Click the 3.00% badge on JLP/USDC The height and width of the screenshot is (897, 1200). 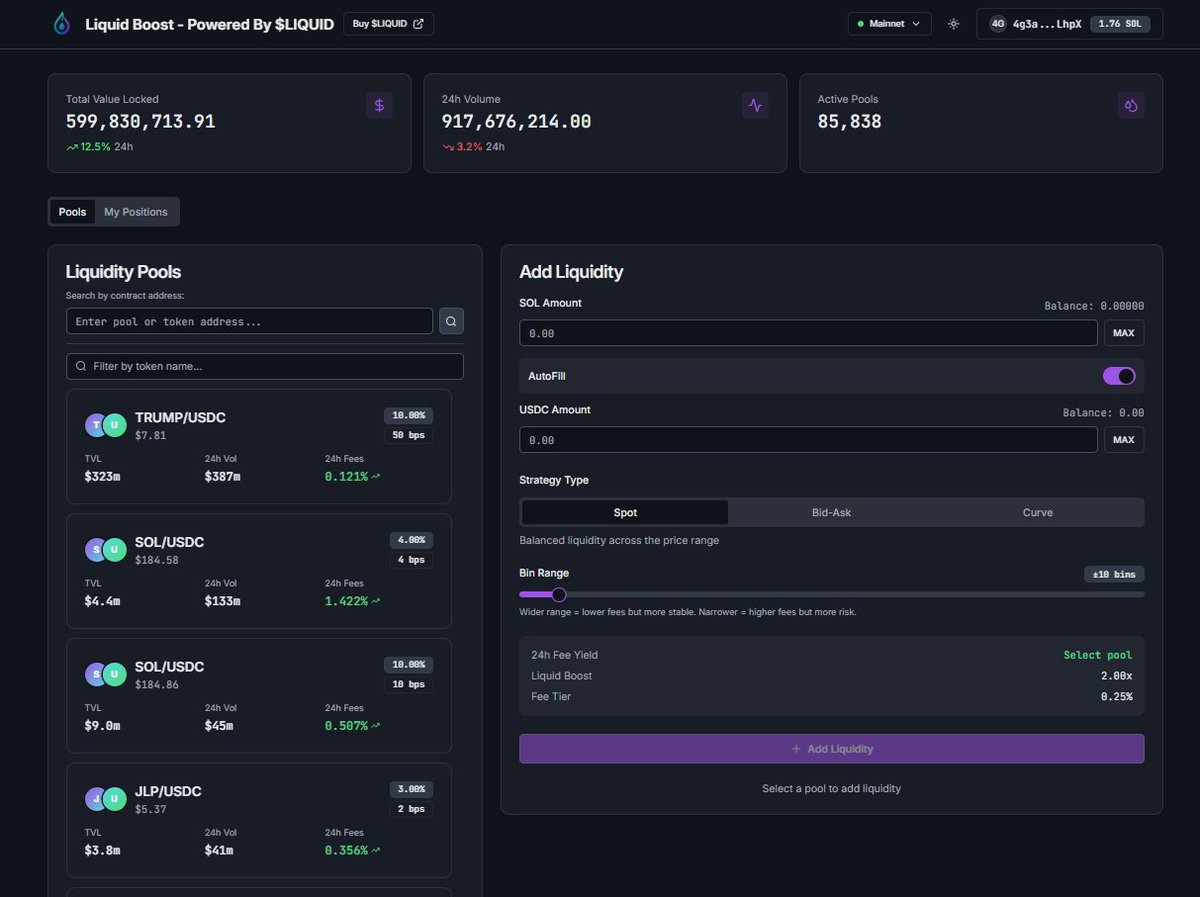click(410, 789)
